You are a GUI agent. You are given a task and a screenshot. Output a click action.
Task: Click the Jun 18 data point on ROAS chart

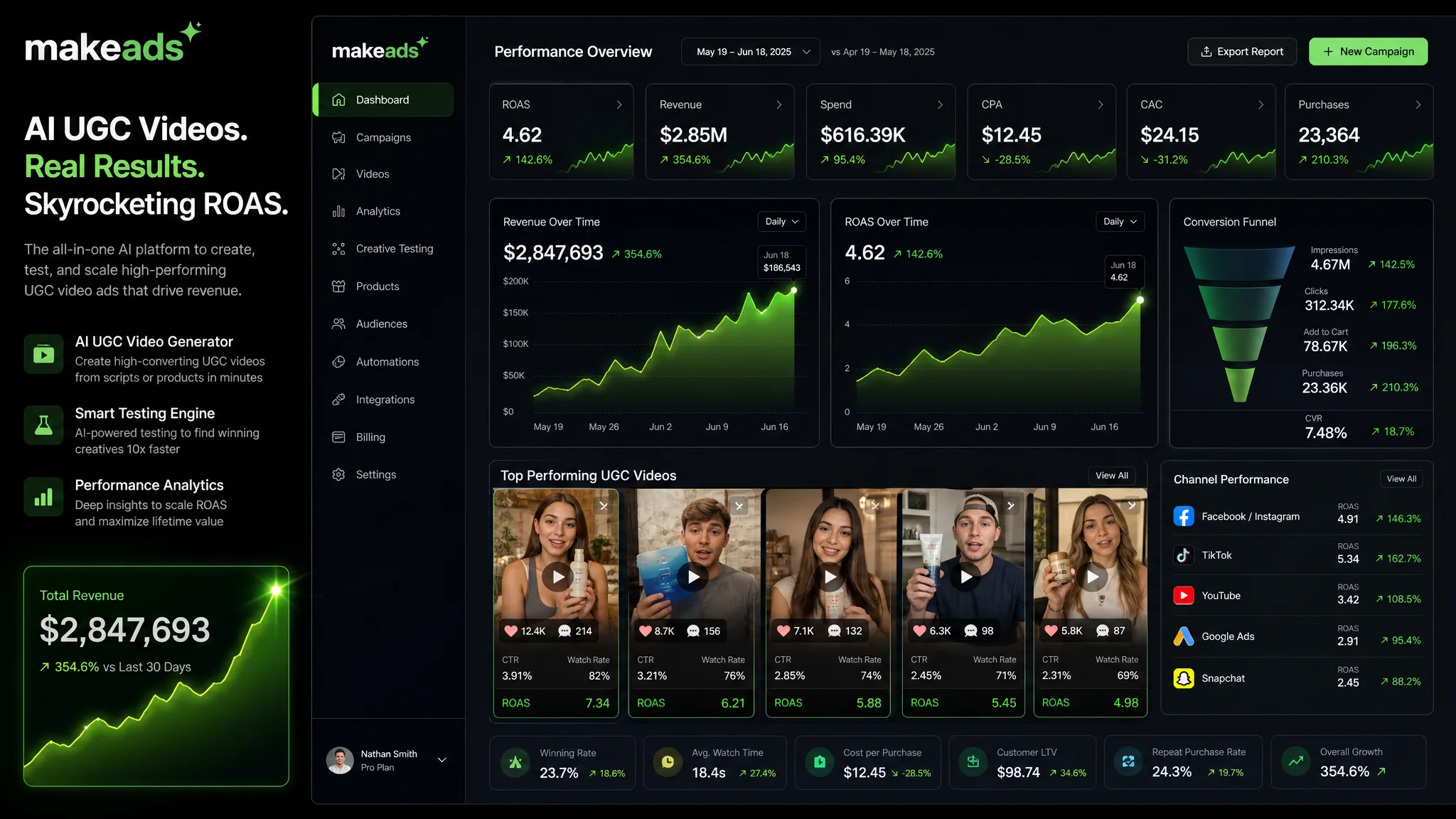pos(1140,300)
